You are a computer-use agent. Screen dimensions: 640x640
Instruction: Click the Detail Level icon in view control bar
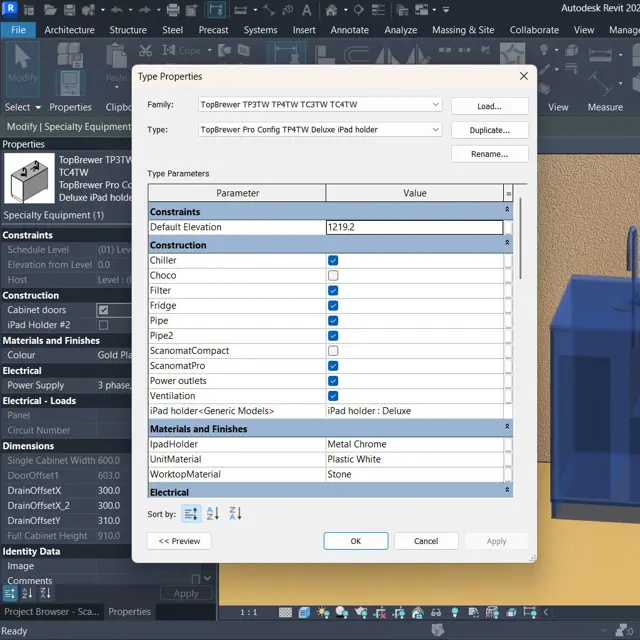(285, 612)
